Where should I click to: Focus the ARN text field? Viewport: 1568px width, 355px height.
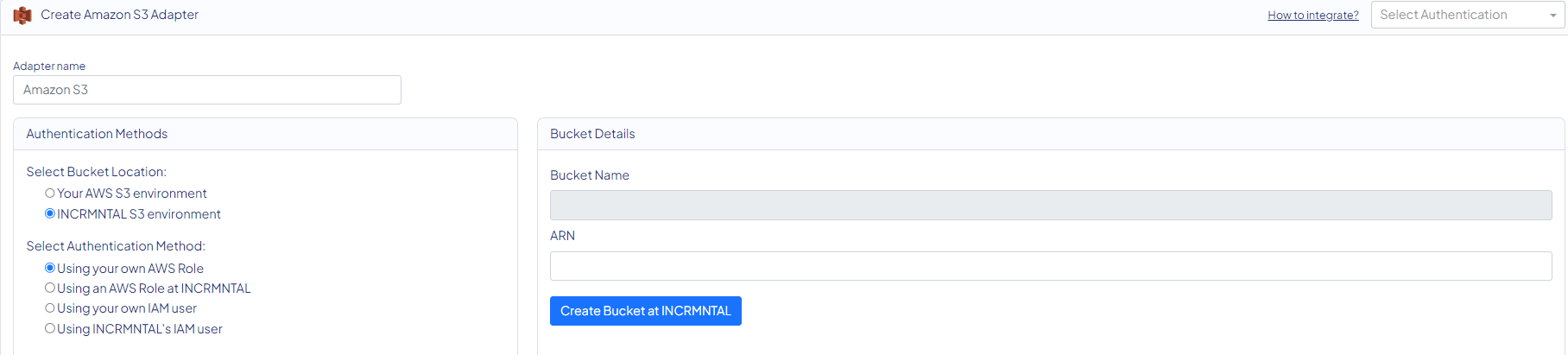(x=1050, y=266)
